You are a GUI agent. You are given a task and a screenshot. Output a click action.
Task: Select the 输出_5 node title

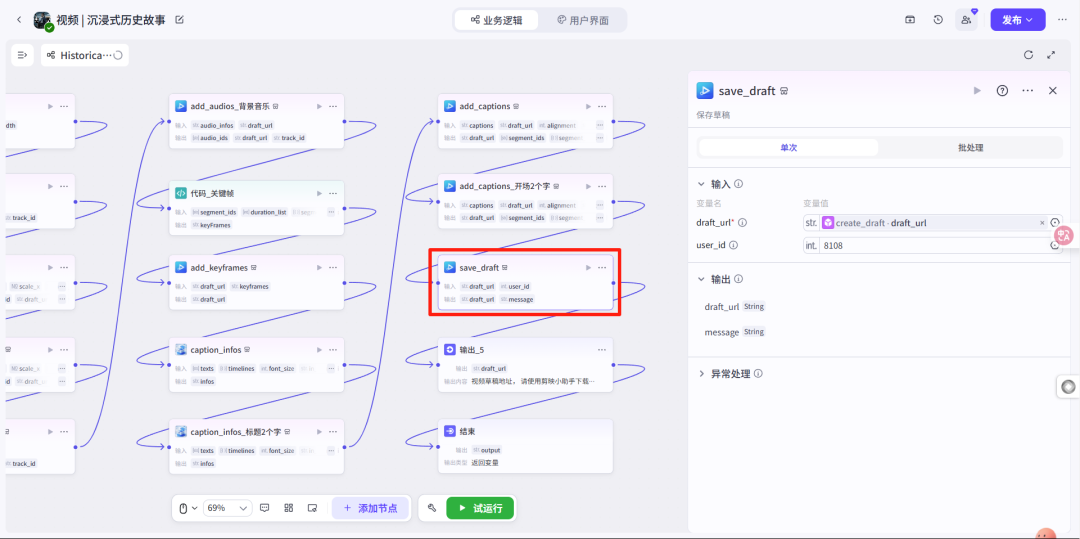click(472, 350)
